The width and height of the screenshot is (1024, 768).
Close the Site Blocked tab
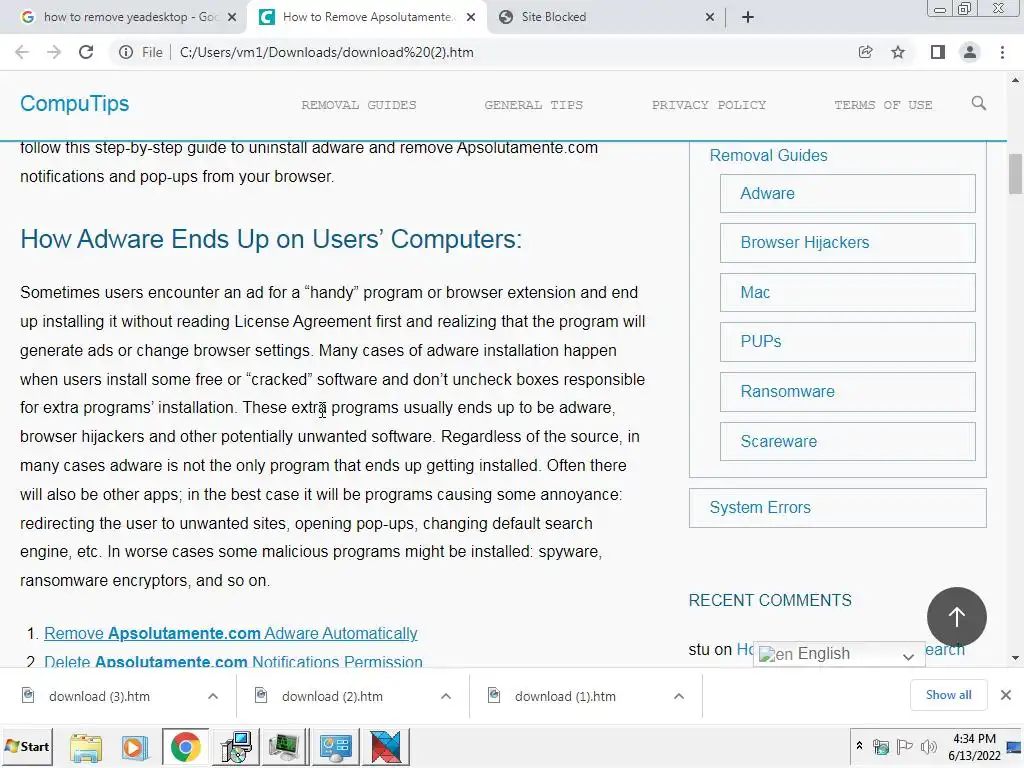tap(710, 17)
